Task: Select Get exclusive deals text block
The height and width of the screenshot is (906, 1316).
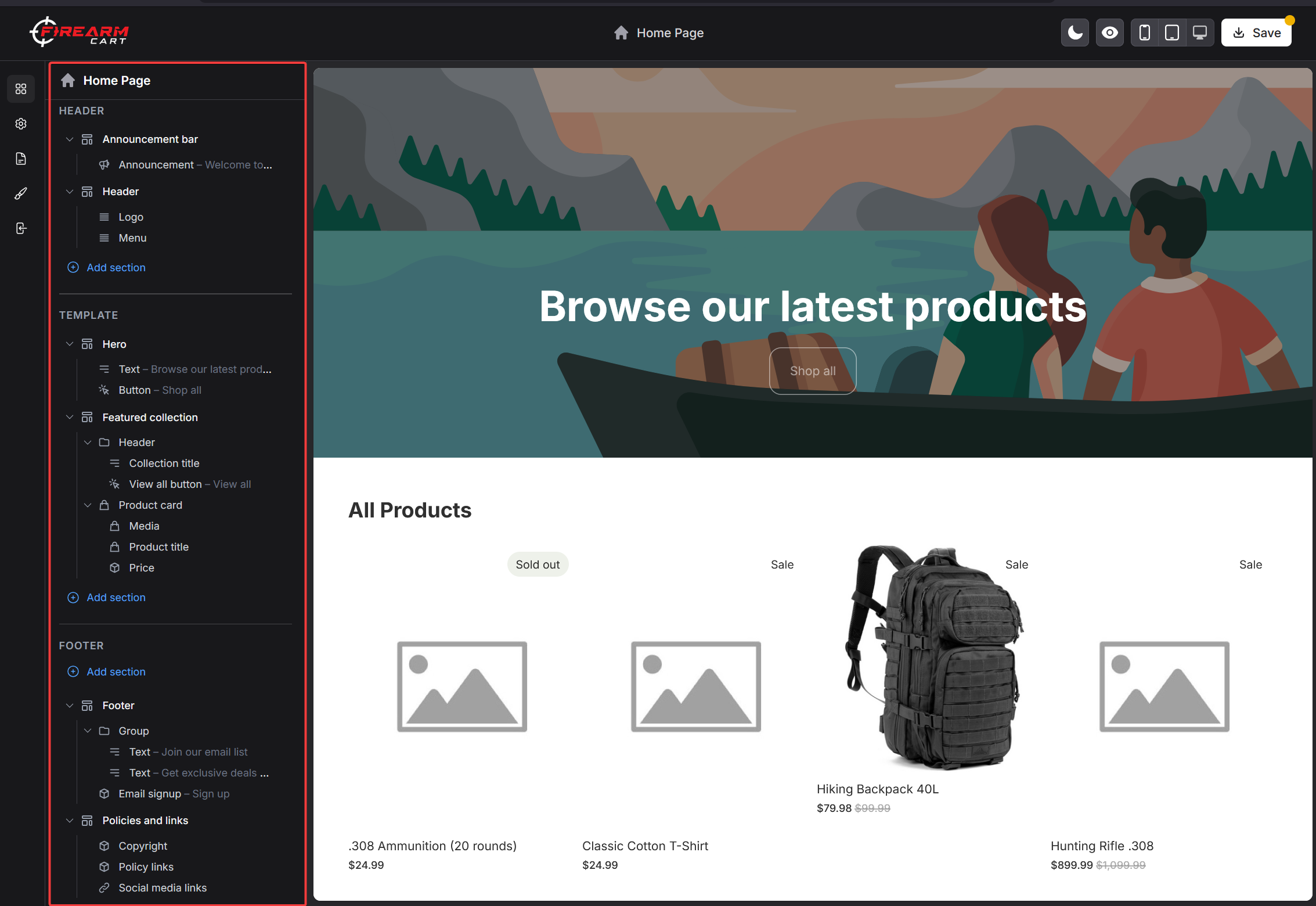Action: click(199, 773)
